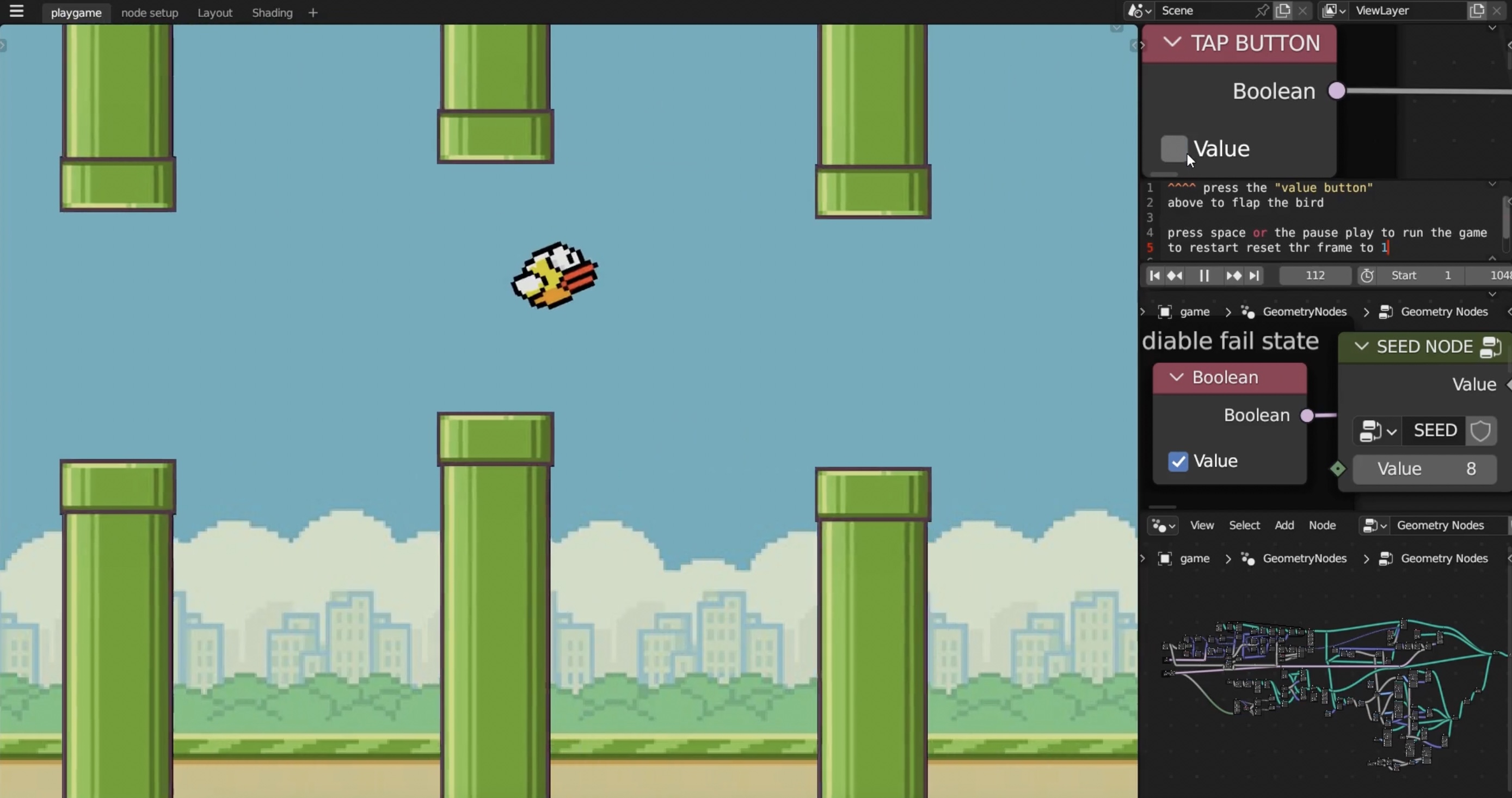
Task: Select the node setup tab
Action: [x=150, y=12]
